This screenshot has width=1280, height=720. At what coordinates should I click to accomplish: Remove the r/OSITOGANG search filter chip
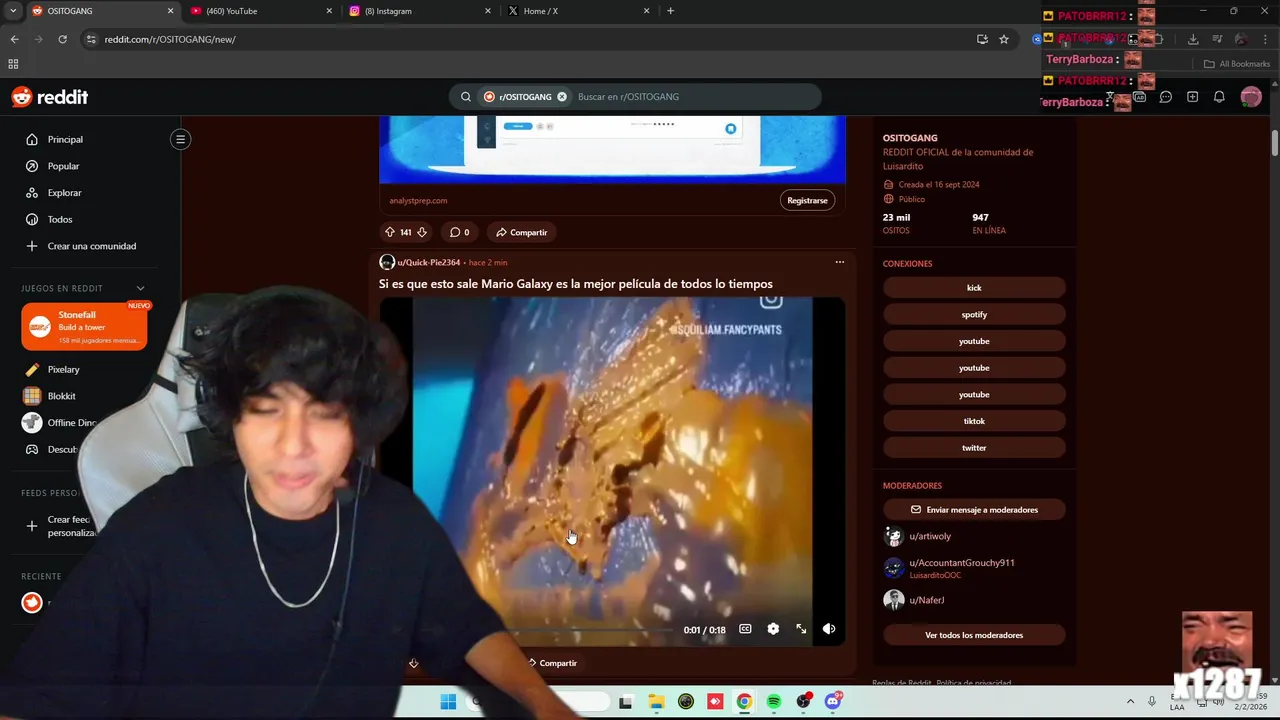(x=562, y=97)
